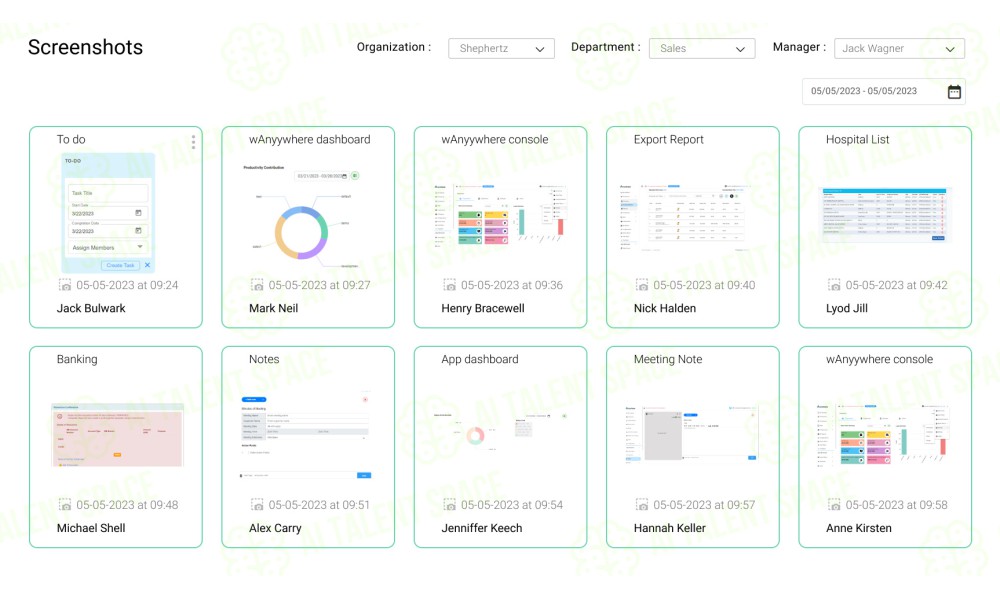The image size is (1000, 600).
Task: Expand the Organization dropdown showing Shephertz
Action: coord(501,48)
